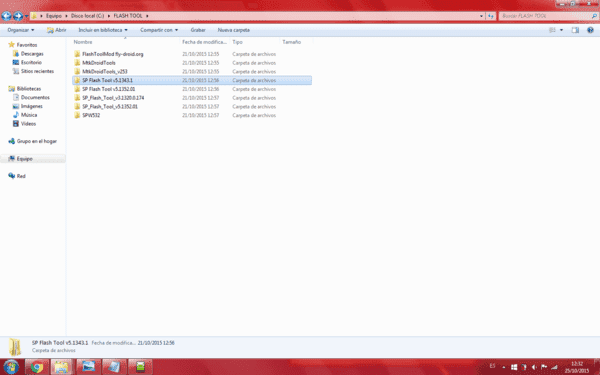Open the view options dropdown arrow
Image resolution: width=600 pixels, height=375 pixels.
[x=561, y=30]
